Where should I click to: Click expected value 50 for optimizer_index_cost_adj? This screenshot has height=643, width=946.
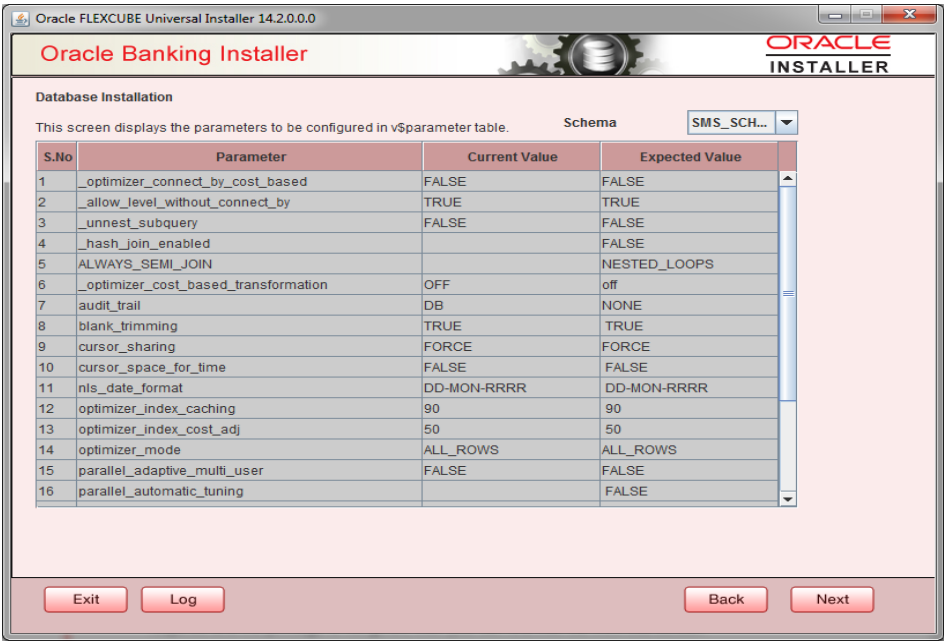coord(689,429)
